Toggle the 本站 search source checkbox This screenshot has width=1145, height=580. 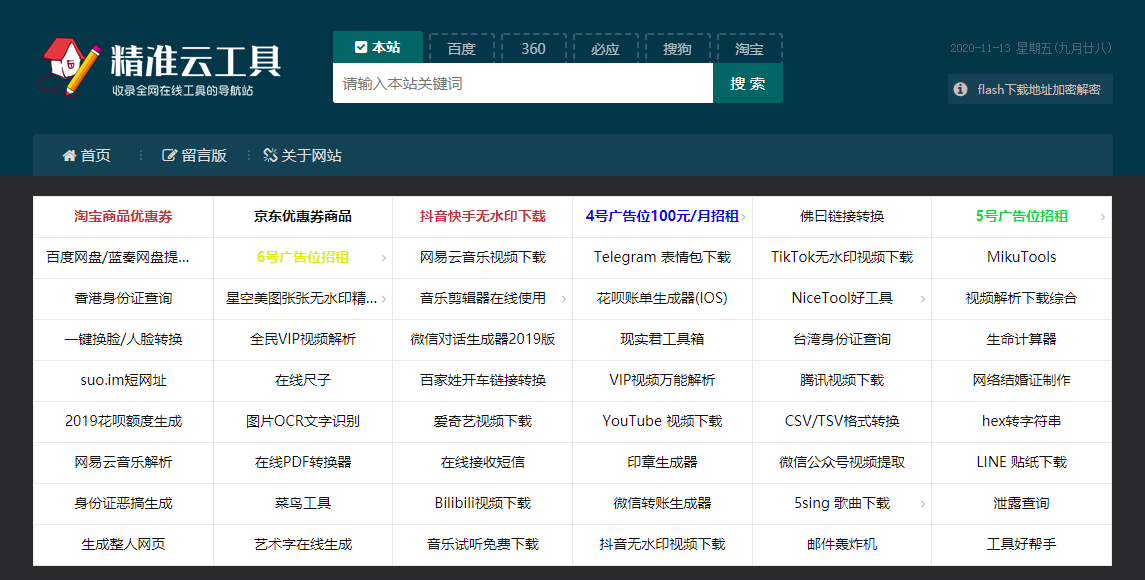tap(361, 47)
